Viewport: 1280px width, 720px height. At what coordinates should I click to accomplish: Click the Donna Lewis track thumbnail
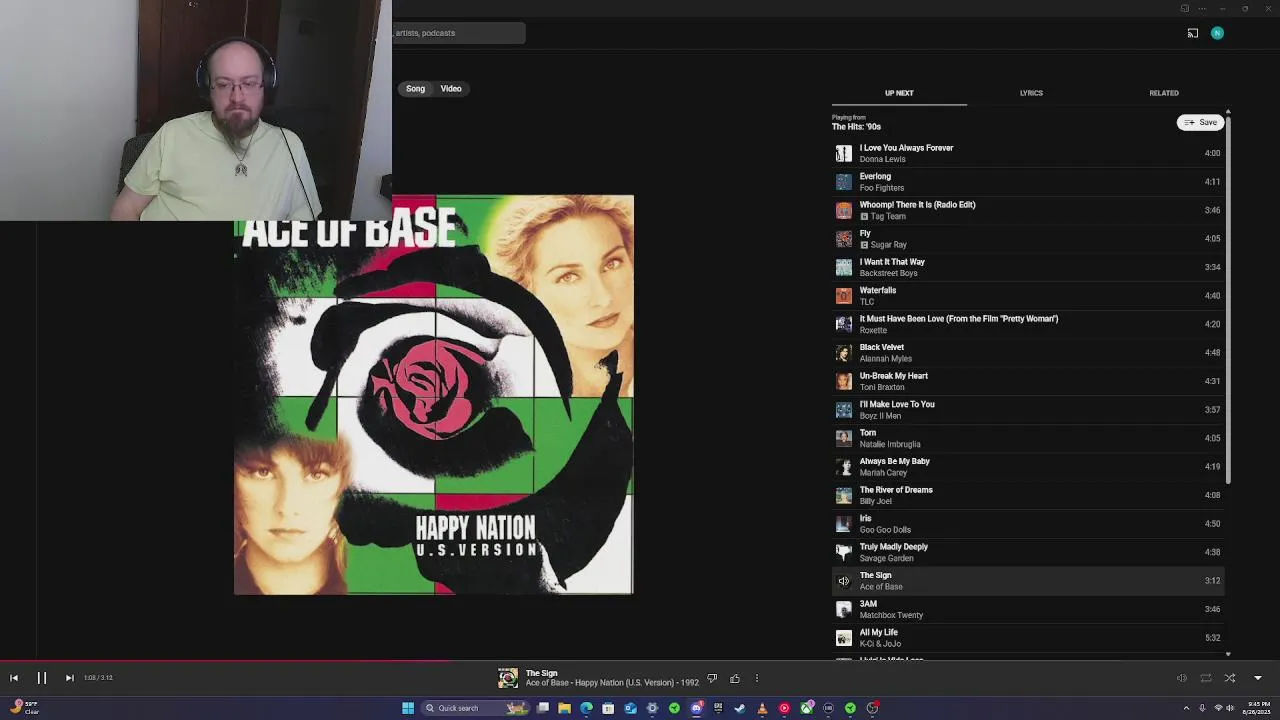click(x=844, y=153)
